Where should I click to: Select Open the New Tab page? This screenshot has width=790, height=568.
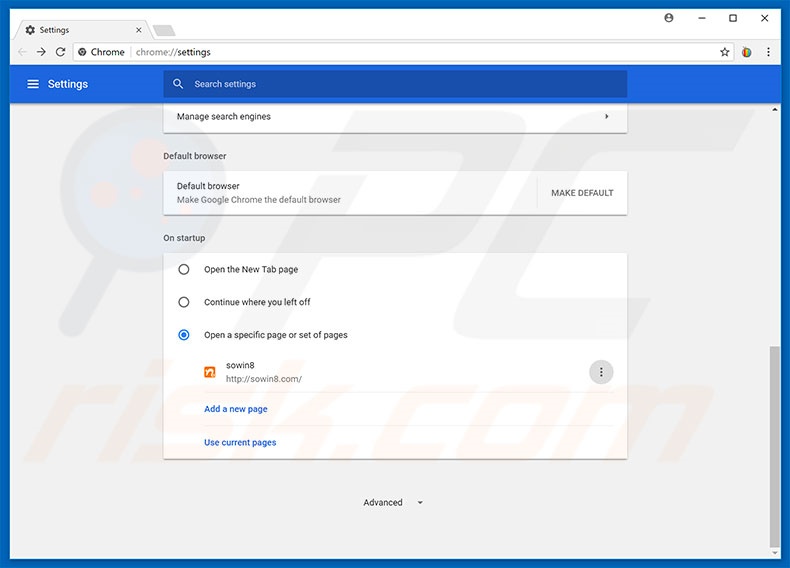[184, 270]
